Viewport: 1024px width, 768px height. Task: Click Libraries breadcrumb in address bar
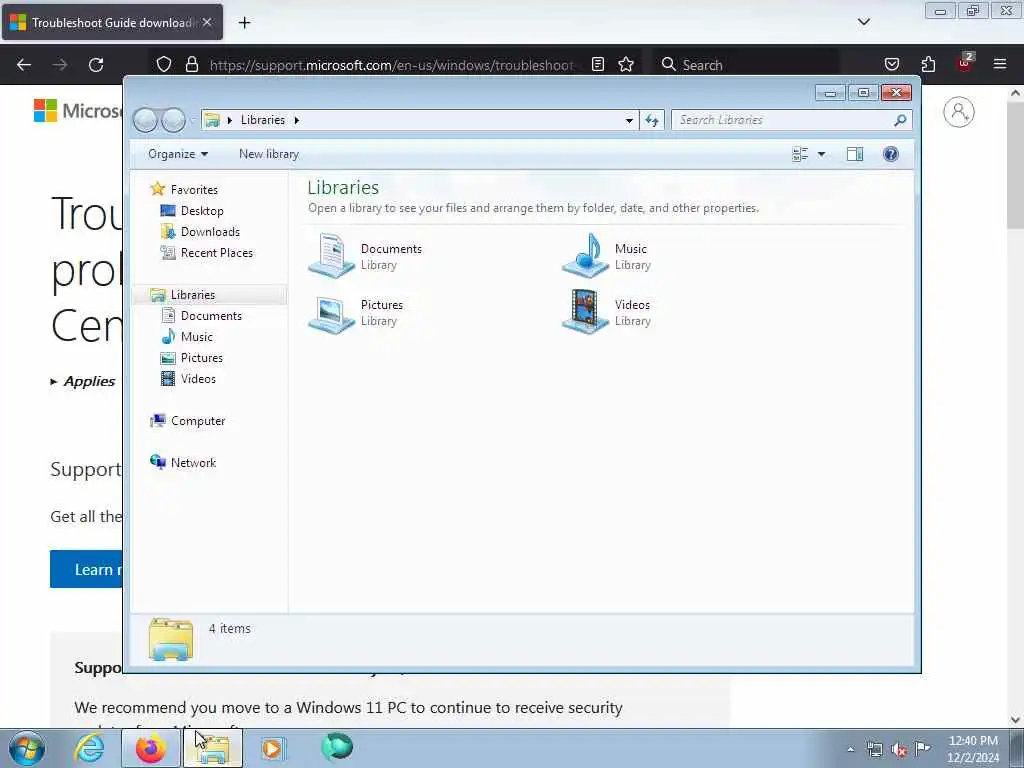[x=263, y=120]
